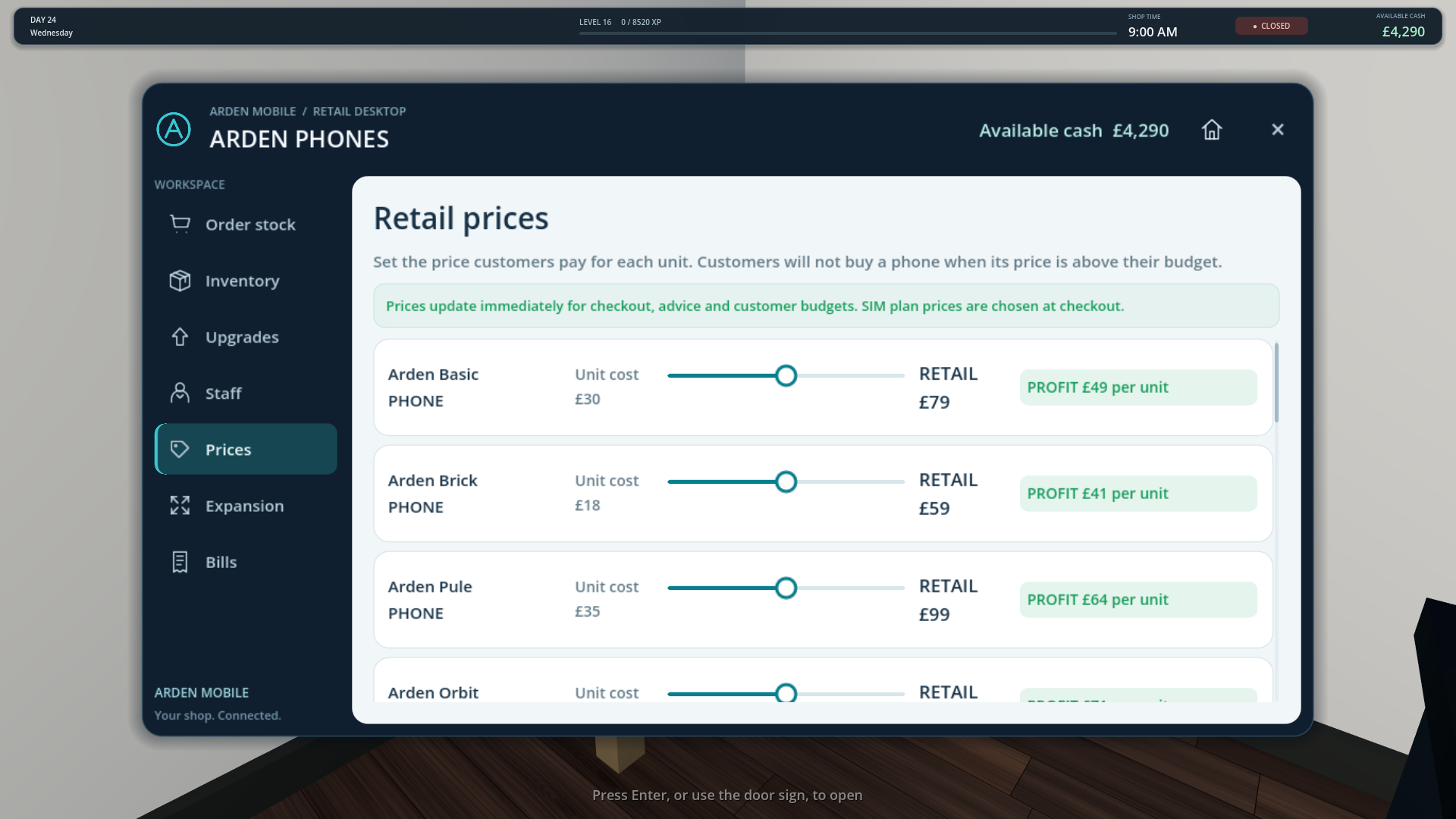Click the RETAIL DESKTOP breadcrumb

pyautogui.click(x=359, y=111)
